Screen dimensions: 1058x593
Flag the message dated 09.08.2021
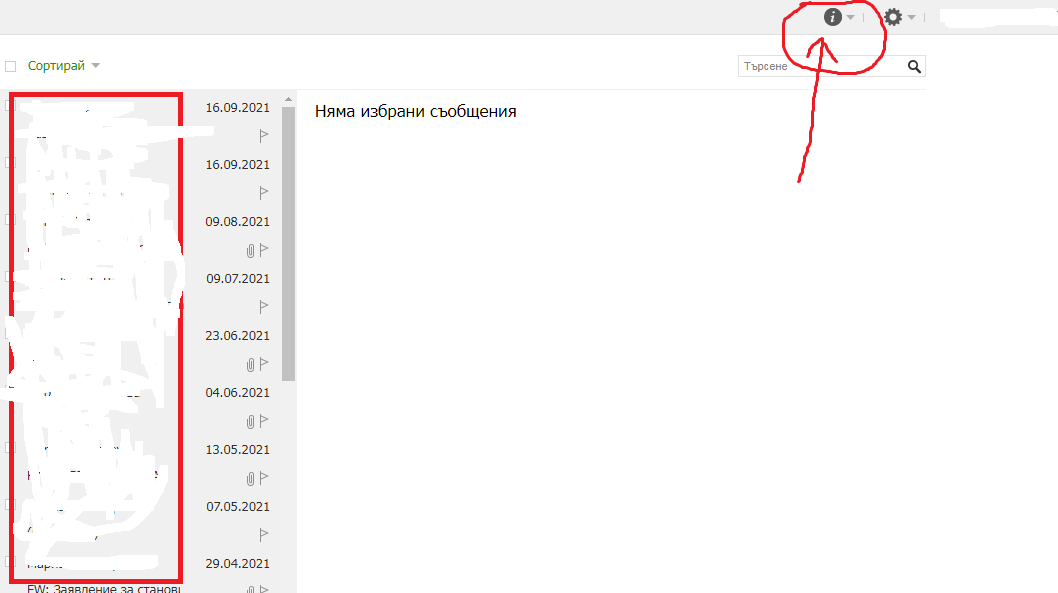coord(264,250)
